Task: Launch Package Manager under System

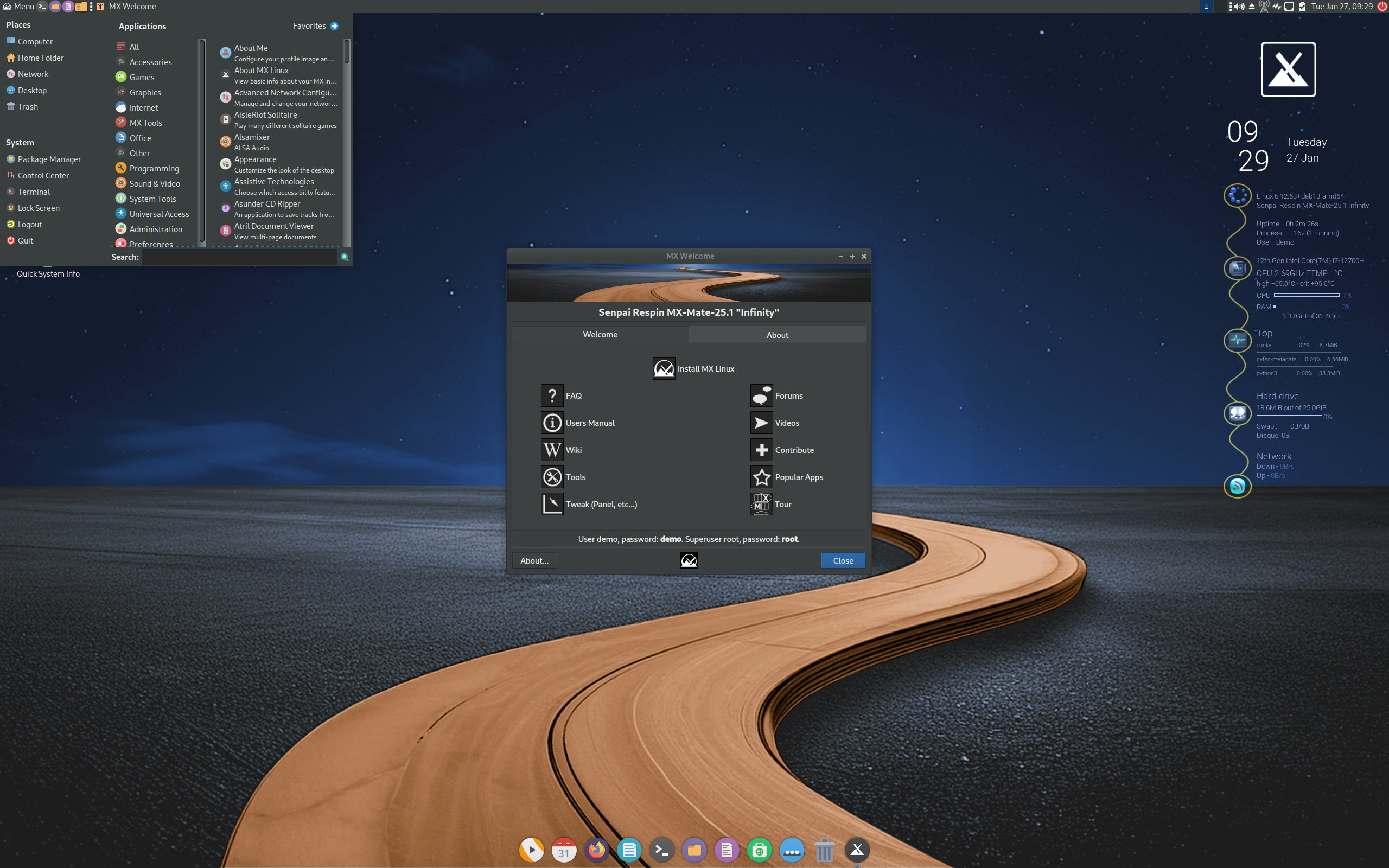Action: [x=43, y=159]
